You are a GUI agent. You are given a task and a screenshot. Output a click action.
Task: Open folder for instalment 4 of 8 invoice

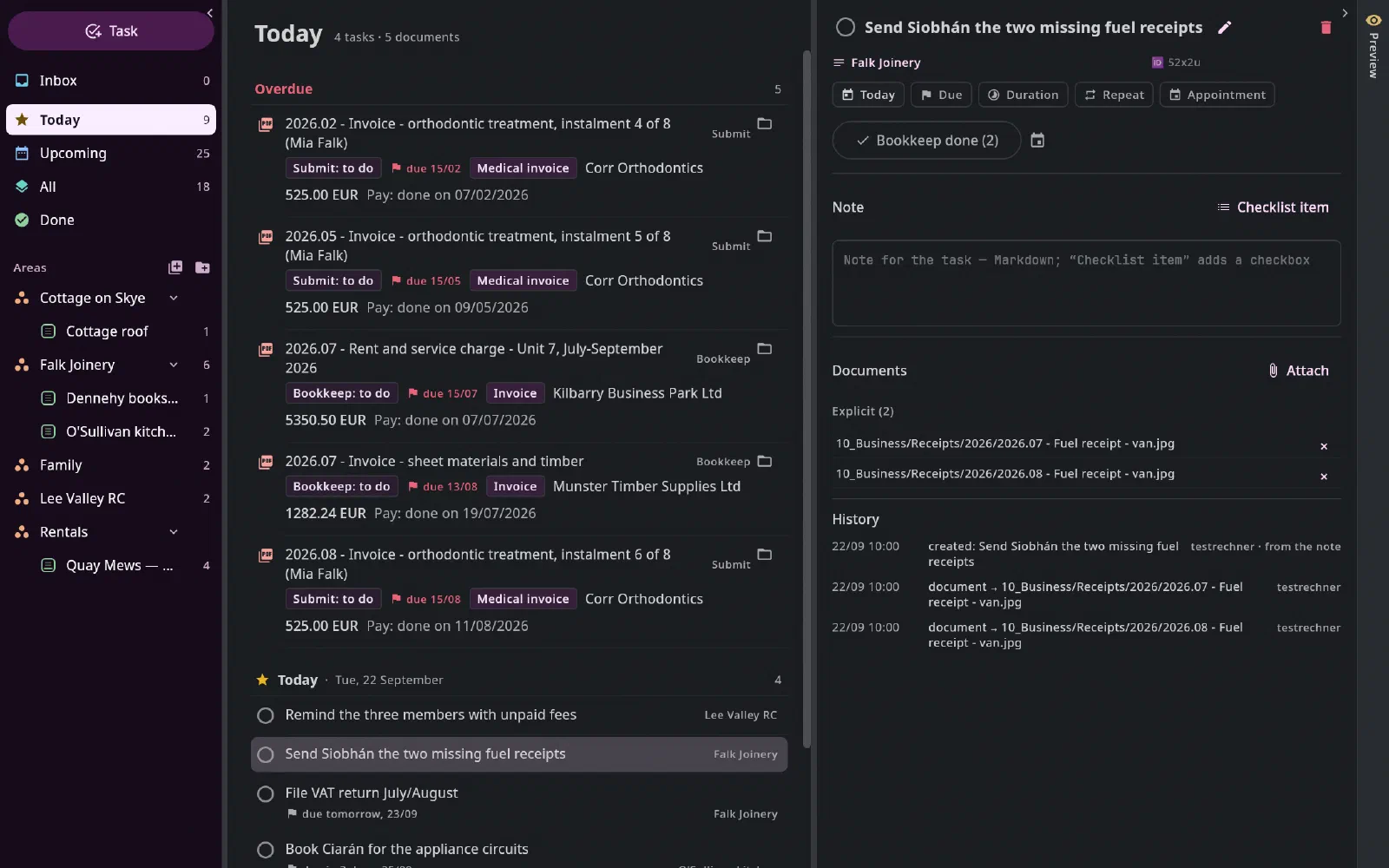[764, 123]
